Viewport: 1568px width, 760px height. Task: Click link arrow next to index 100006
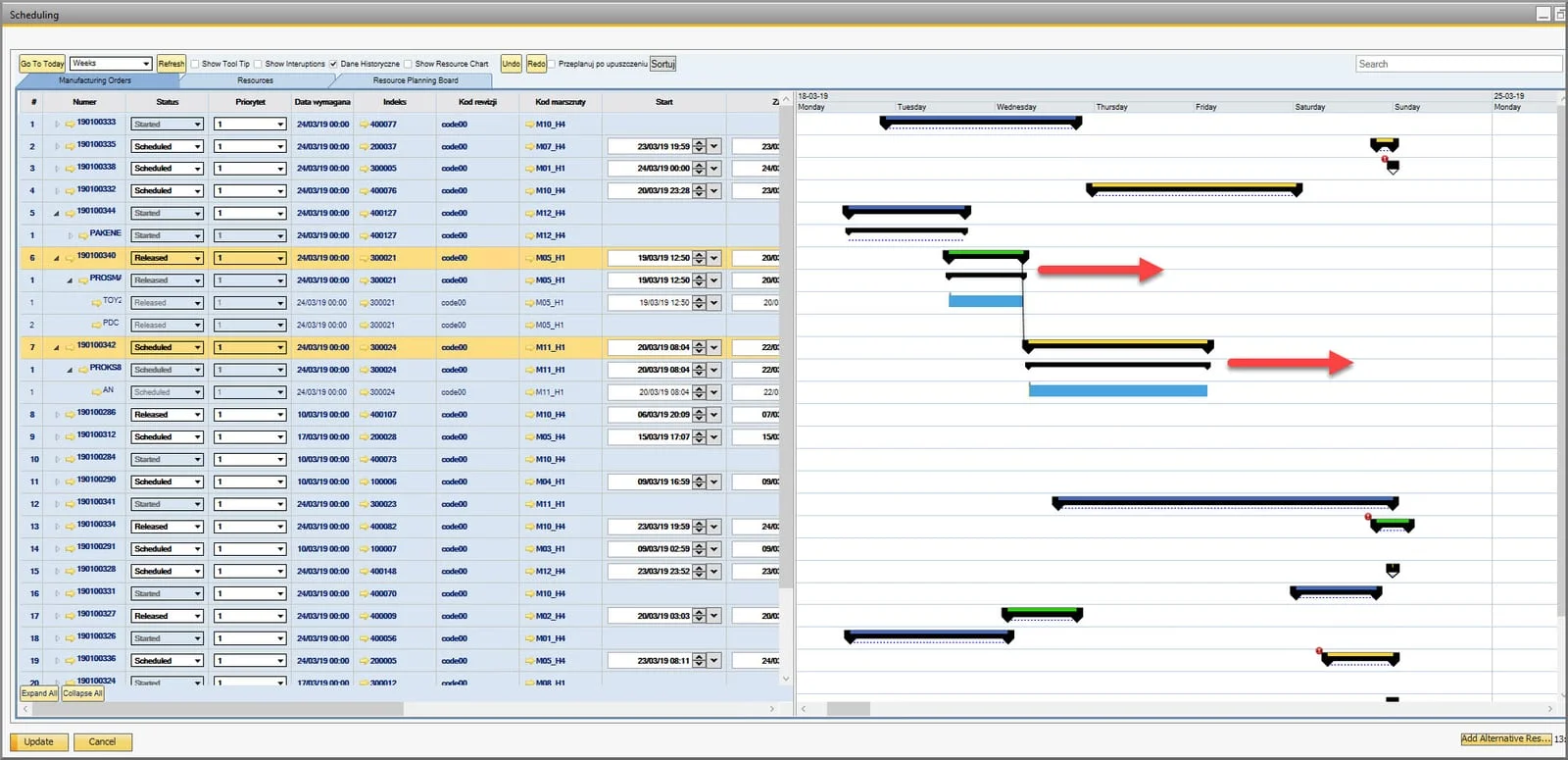[365, 482]
